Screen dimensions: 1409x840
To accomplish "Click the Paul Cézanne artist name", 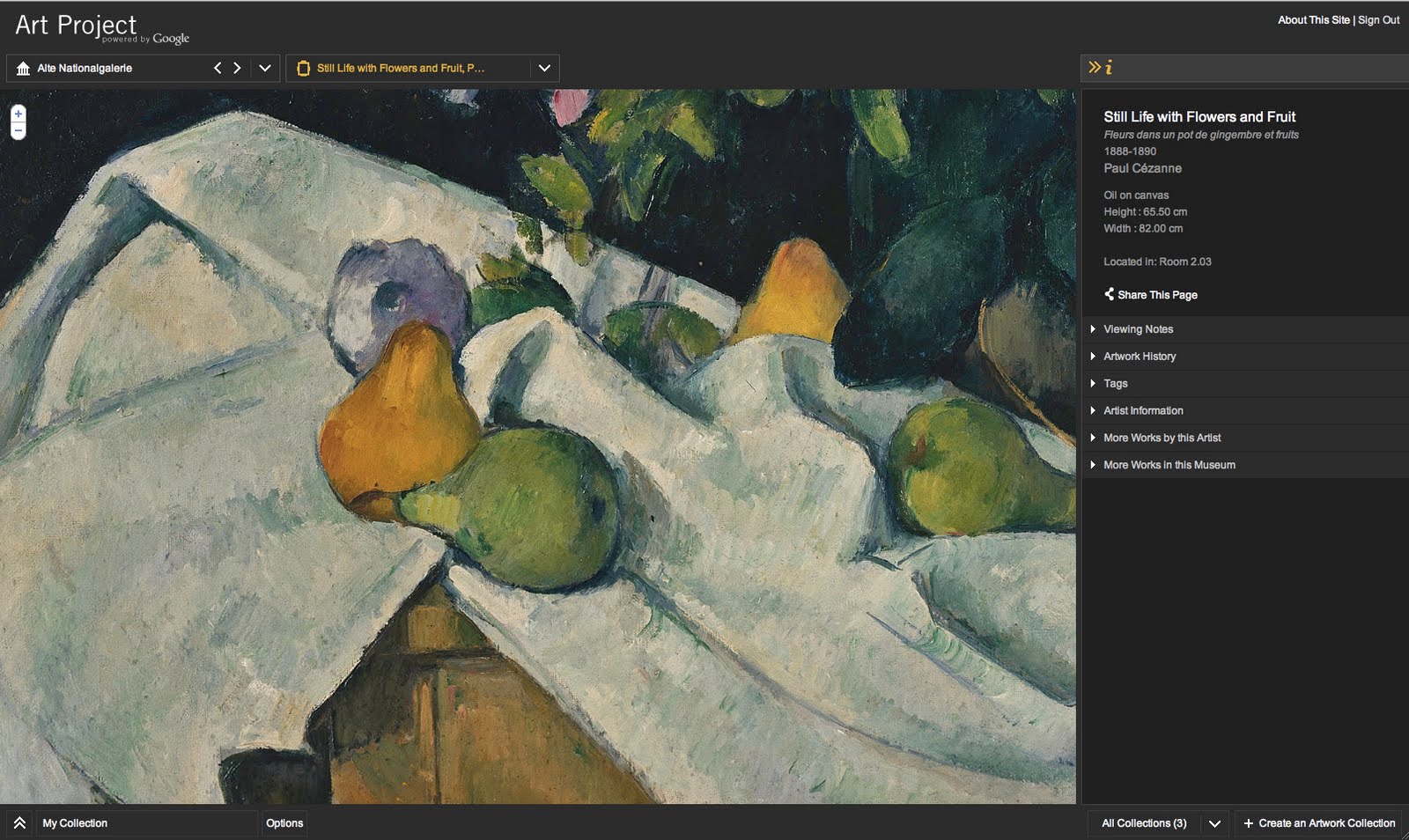I will 1142,168.
